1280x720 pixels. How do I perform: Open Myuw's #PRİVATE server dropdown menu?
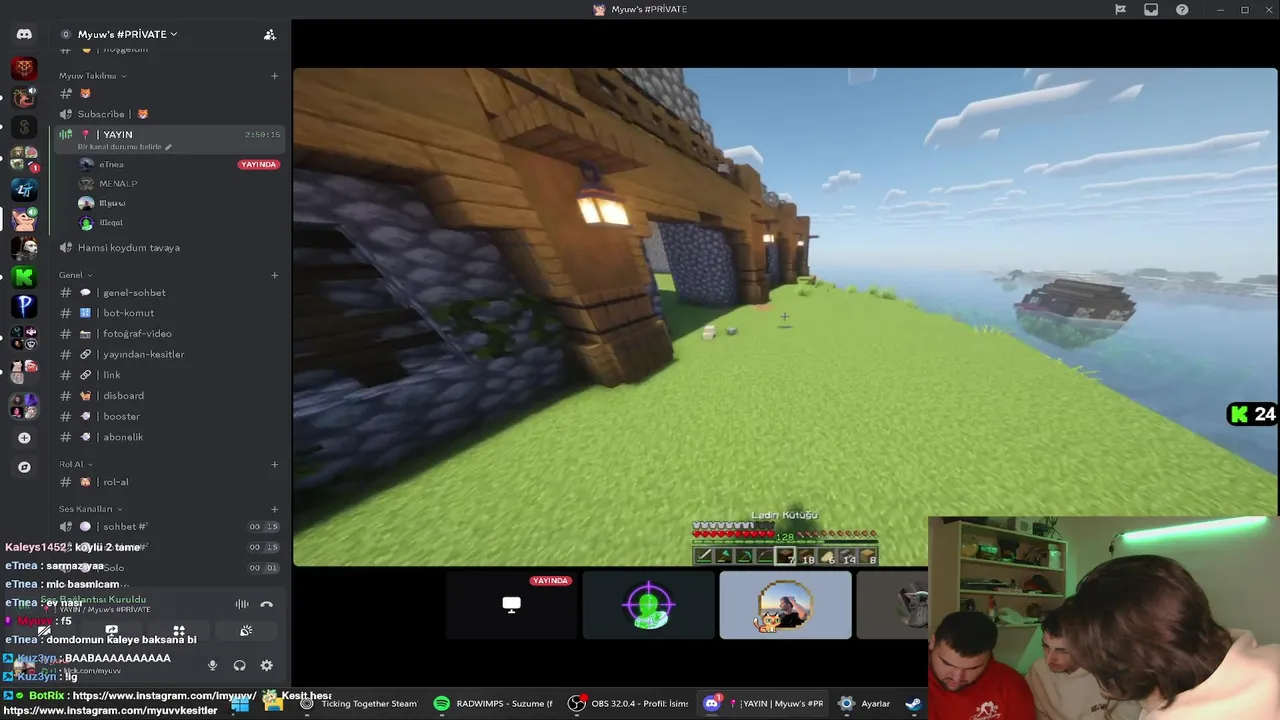pos(127,34)
